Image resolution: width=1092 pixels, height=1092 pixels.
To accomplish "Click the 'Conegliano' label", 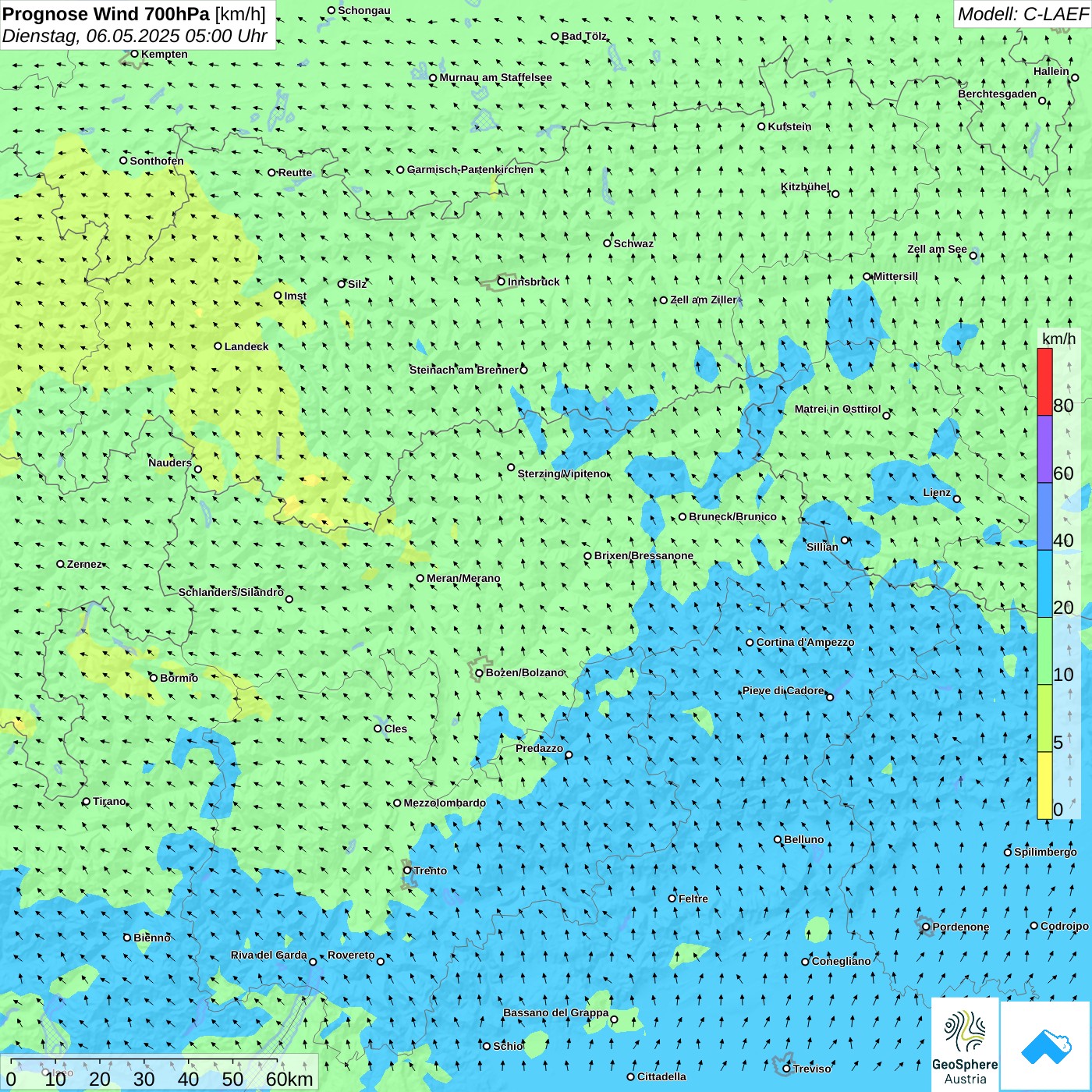I will pyautogui.click(x=841, y=961).
